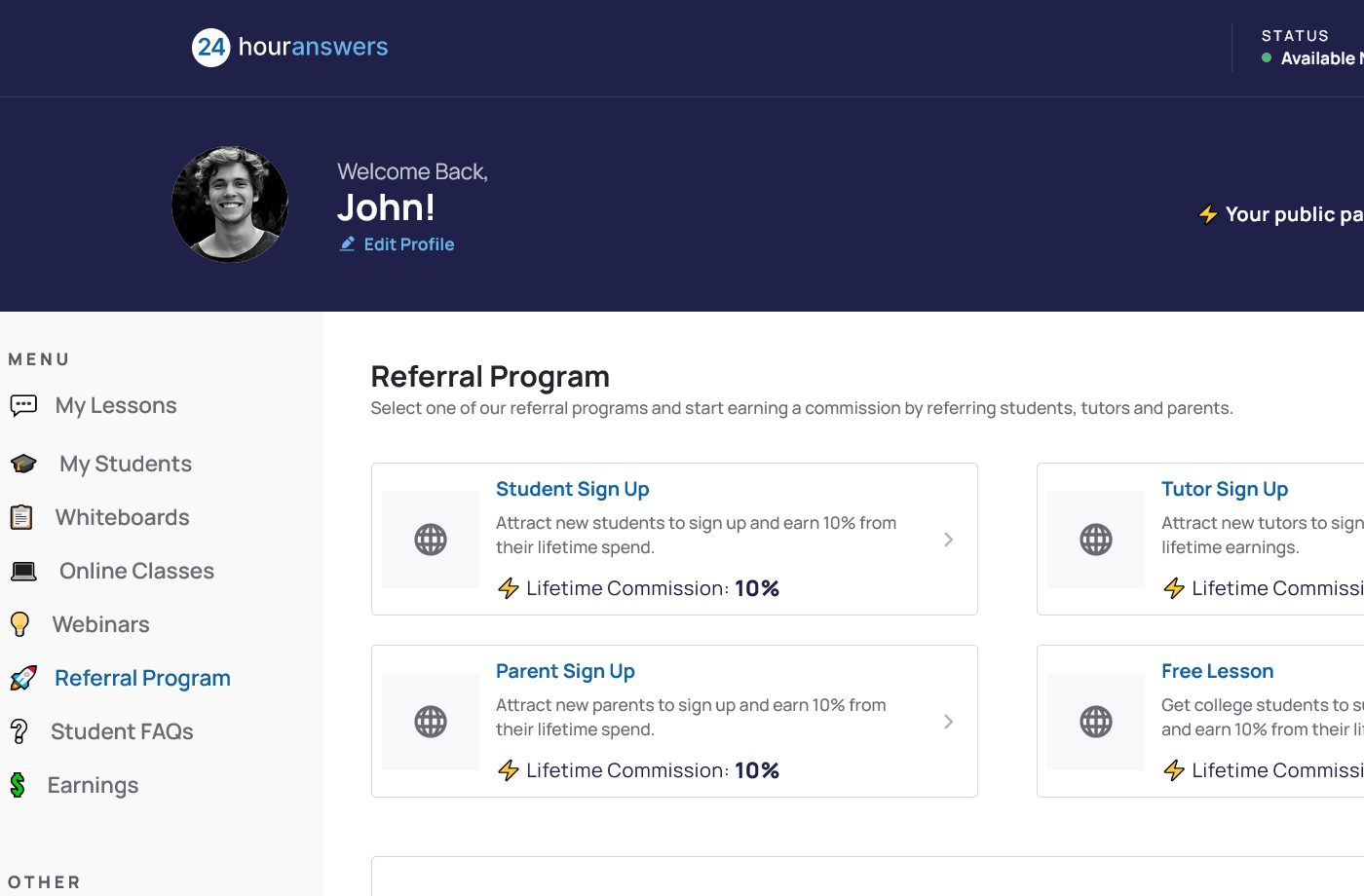Select Online Classes in the menu
1364x896 pixels.
(137, 571)
